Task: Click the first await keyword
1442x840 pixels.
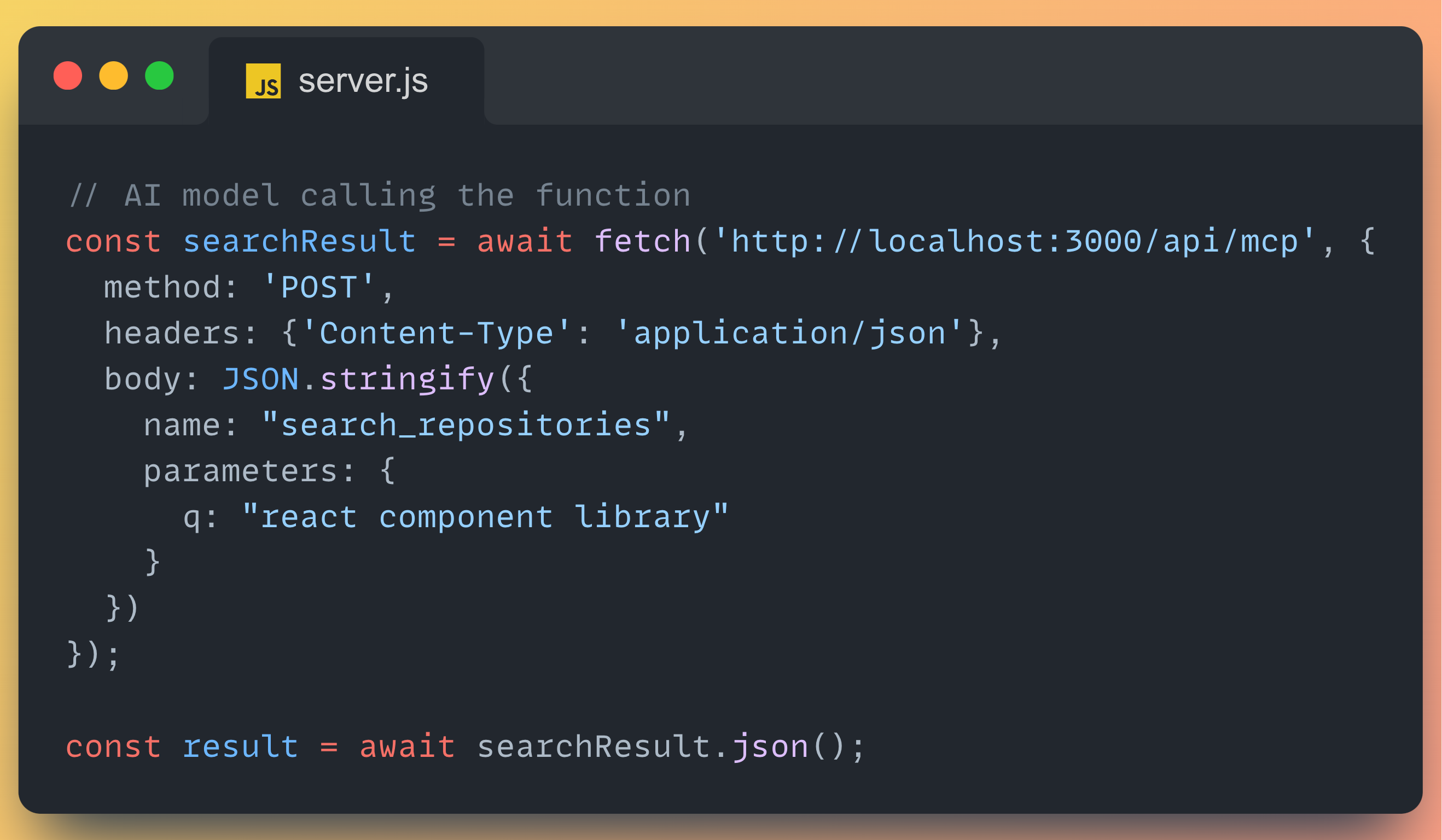Action: point(524,242)
